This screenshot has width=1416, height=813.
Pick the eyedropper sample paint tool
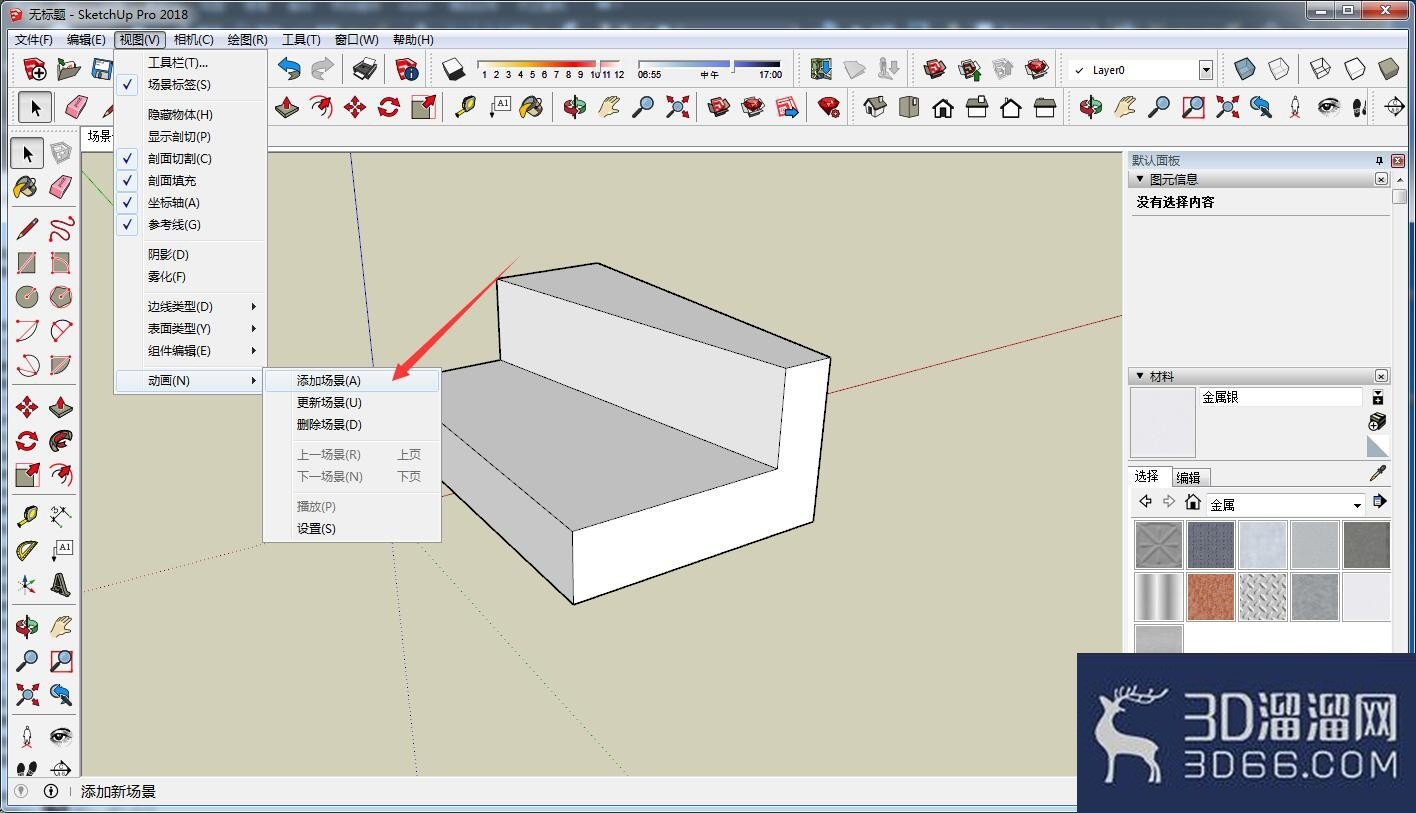click(1377, 475)
